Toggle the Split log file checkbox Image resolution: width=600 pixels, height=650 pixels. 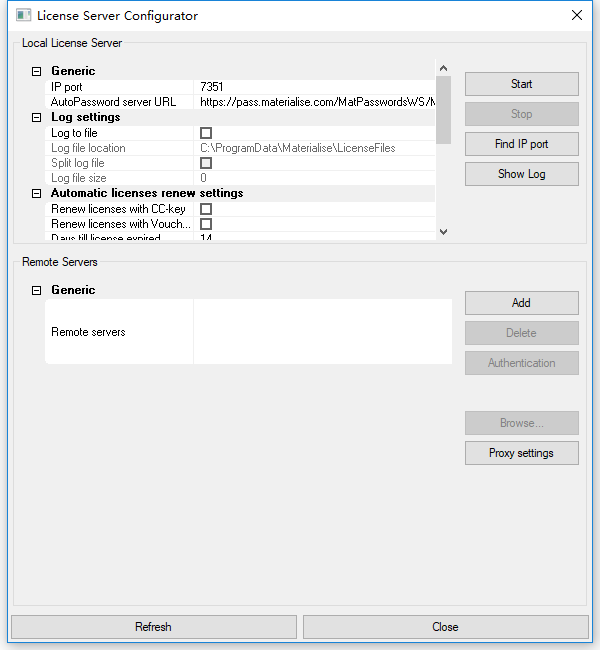pos(206,163)
